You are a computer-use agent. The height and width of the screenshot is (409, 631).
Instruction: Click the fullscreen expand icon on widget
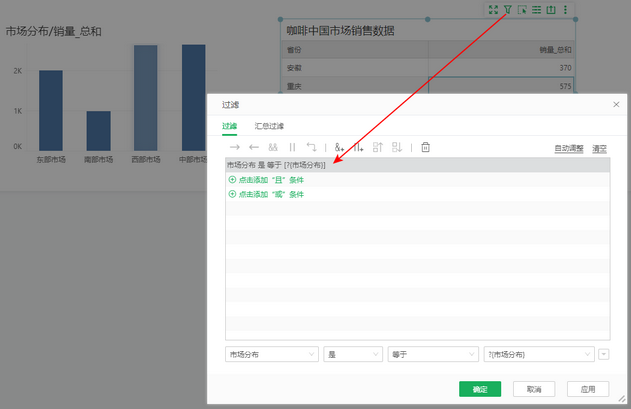(493, 10)
